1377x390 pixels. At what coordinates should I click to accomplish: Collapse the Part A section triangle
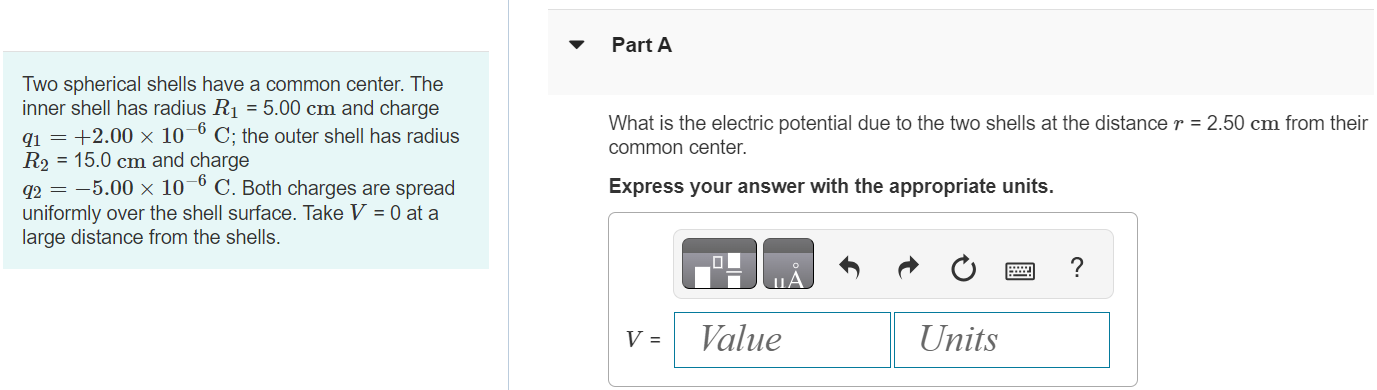pyautogui.click(x=576, y=45)
